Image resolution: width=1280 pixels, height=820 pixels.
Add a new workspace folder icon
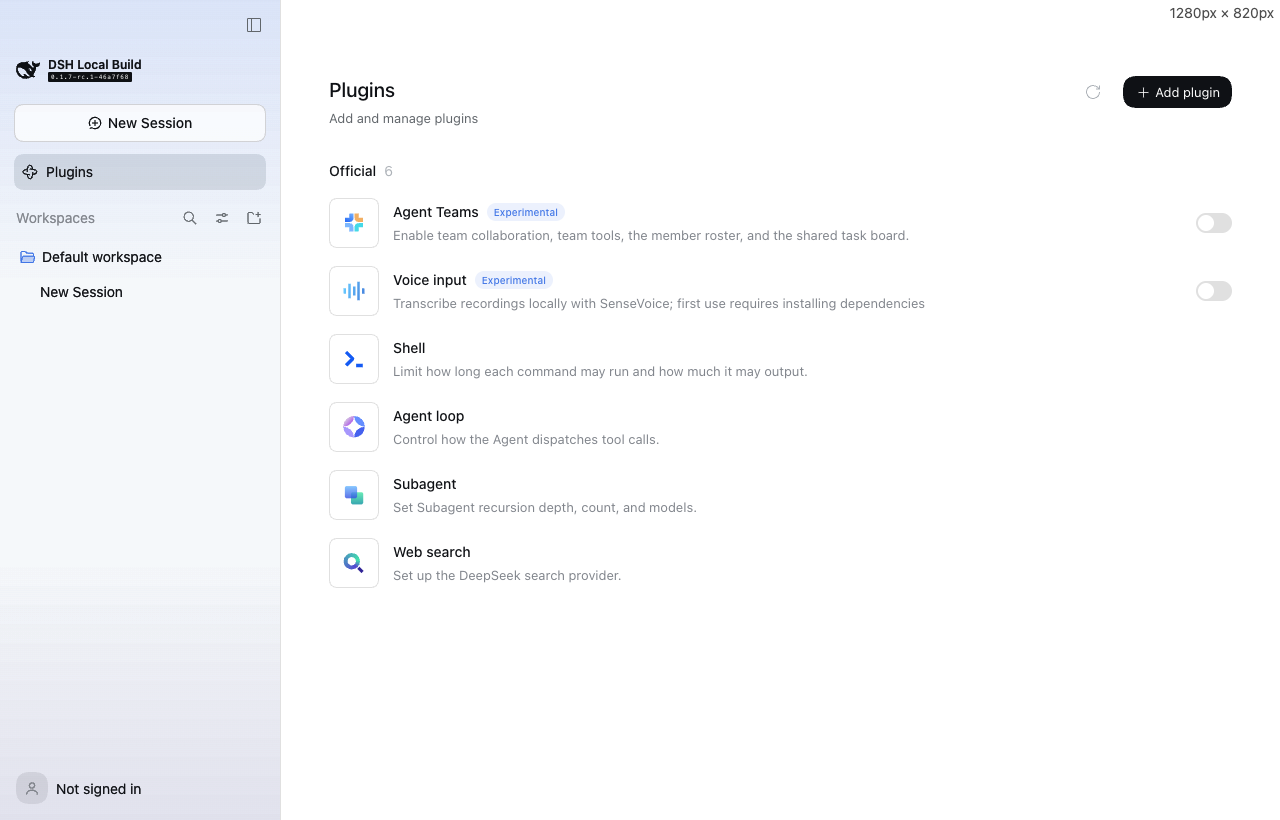coord(254,218)
